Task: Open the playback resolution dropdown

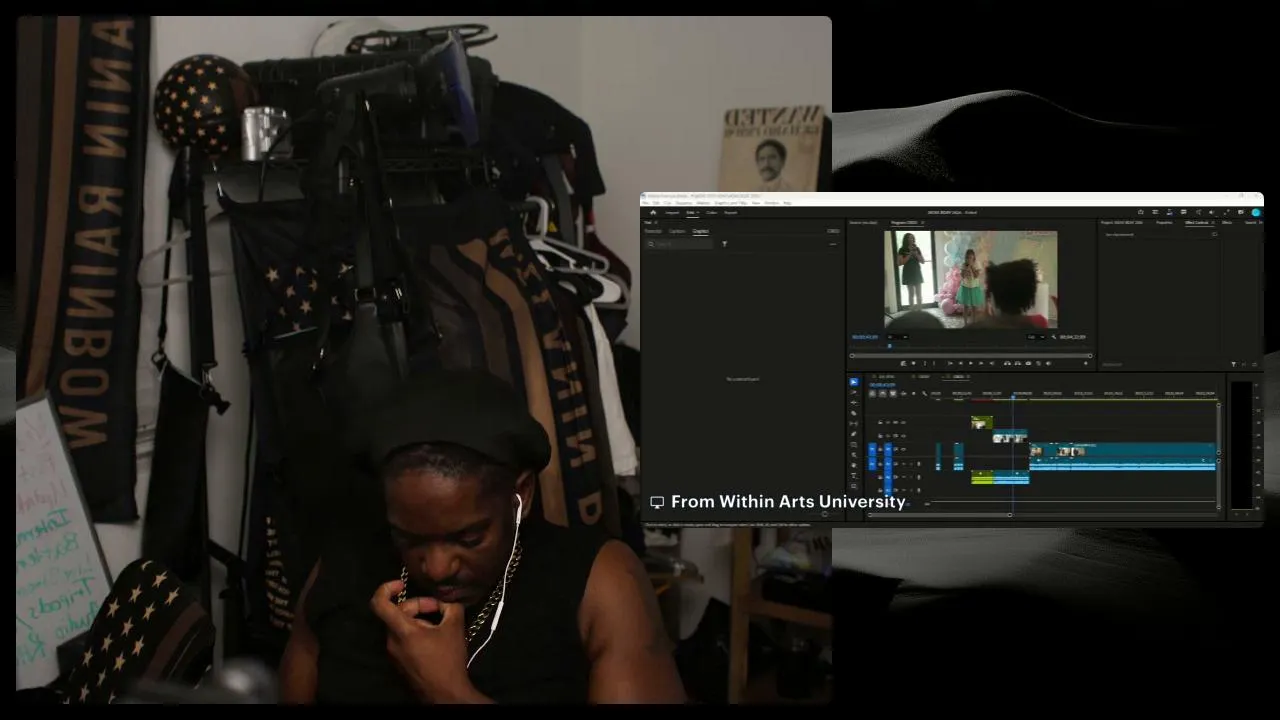Action: pyautogui.click(x=1034, y=337)
